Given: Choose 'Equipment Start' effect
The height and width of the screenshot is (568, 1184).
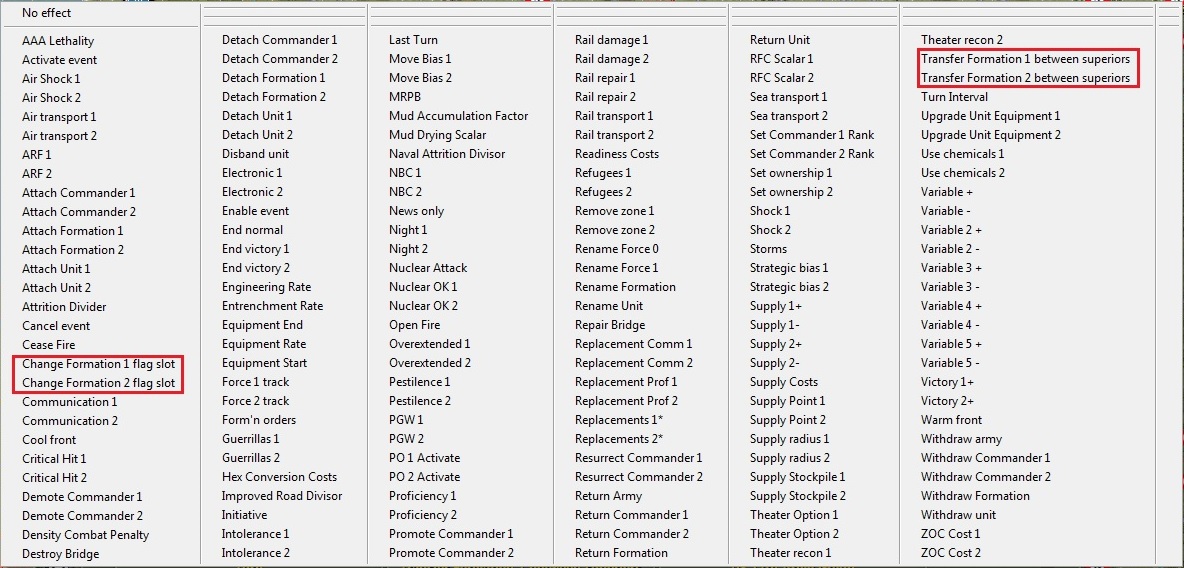Looking at the screenshot, I should pos(264,363).
